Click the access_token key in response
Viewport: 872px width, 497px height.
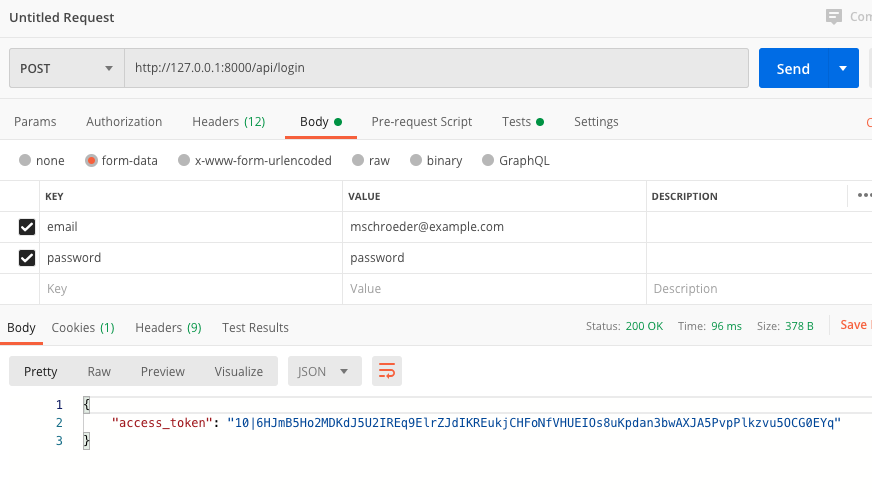tap(162, 423)
